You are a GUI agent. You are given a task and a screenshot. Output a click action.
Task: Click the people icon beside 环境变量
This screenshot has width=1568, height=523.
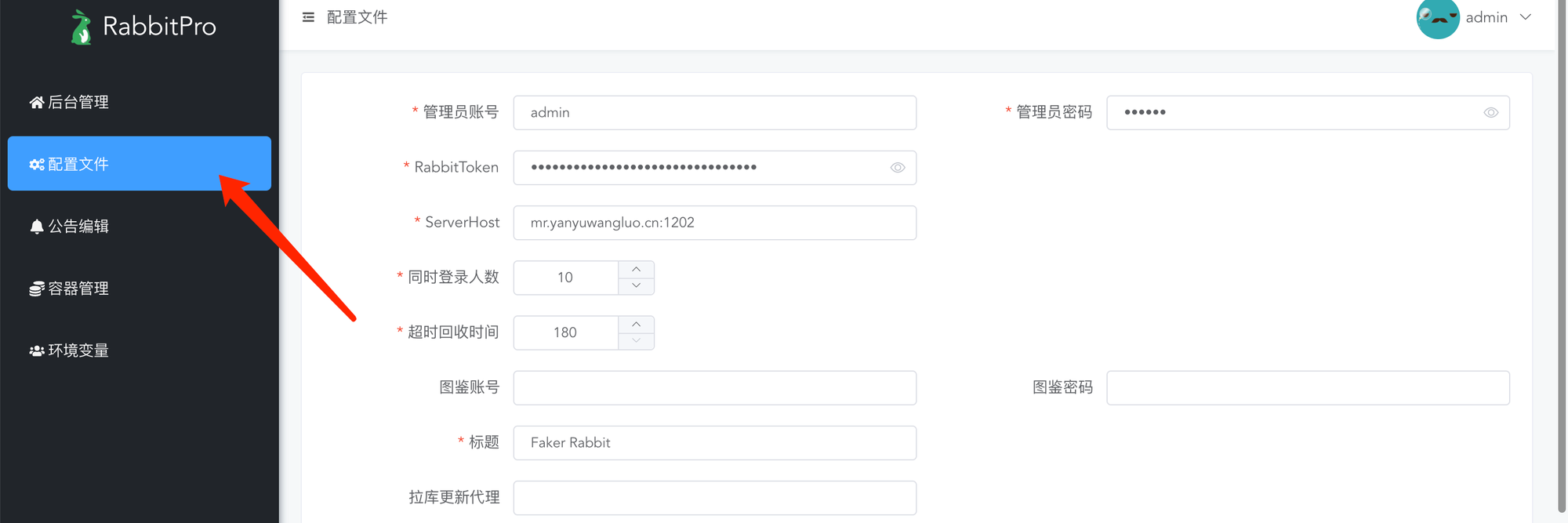click(x=34, y=350)
